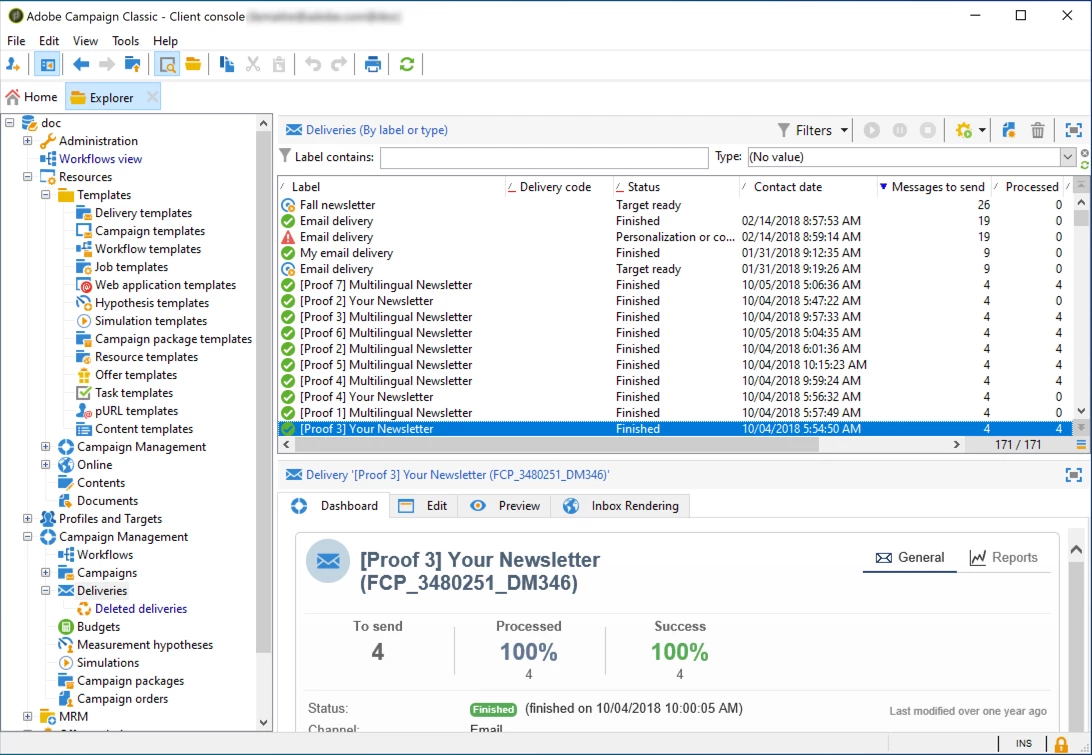Open the View menu

click(x=85, y=41)
